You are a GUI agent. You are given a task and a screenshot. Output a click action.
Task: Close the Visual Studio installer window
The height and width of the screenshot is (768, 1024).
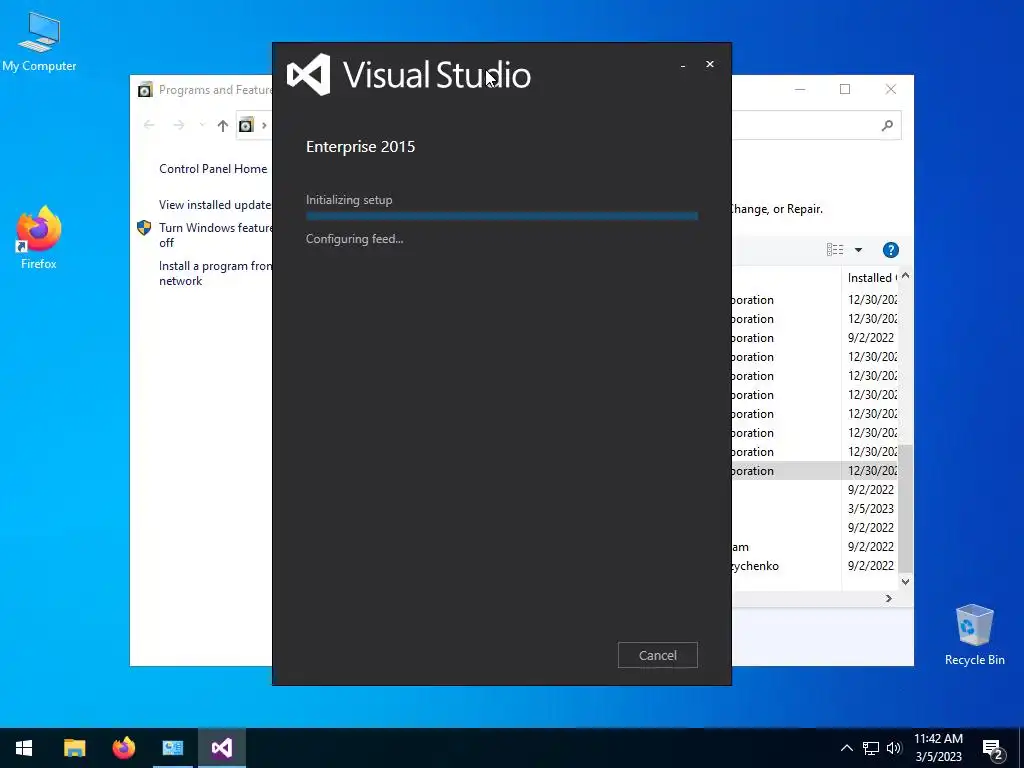point(710,64)
